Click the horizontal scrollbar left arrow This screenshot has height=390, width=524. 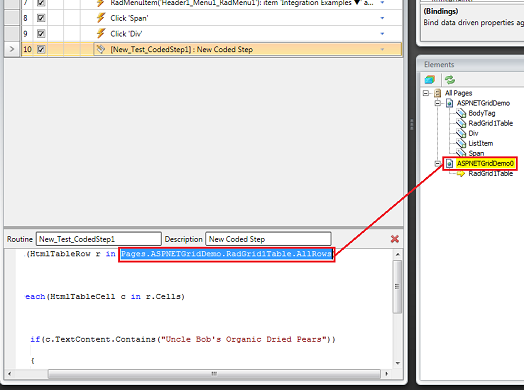click(9, 374)
